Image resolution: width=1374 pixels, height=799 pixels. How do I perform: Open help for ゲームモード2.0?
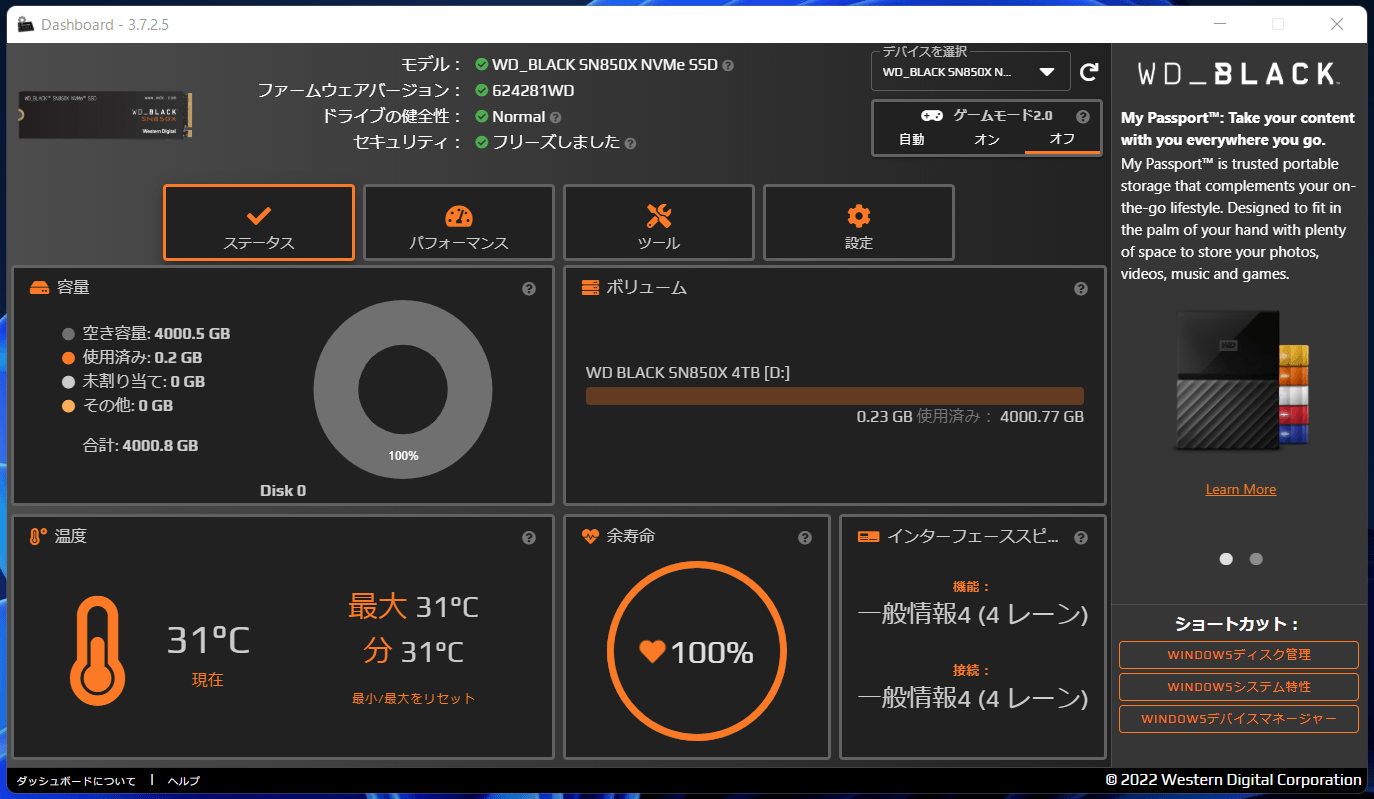[1082, 116]
